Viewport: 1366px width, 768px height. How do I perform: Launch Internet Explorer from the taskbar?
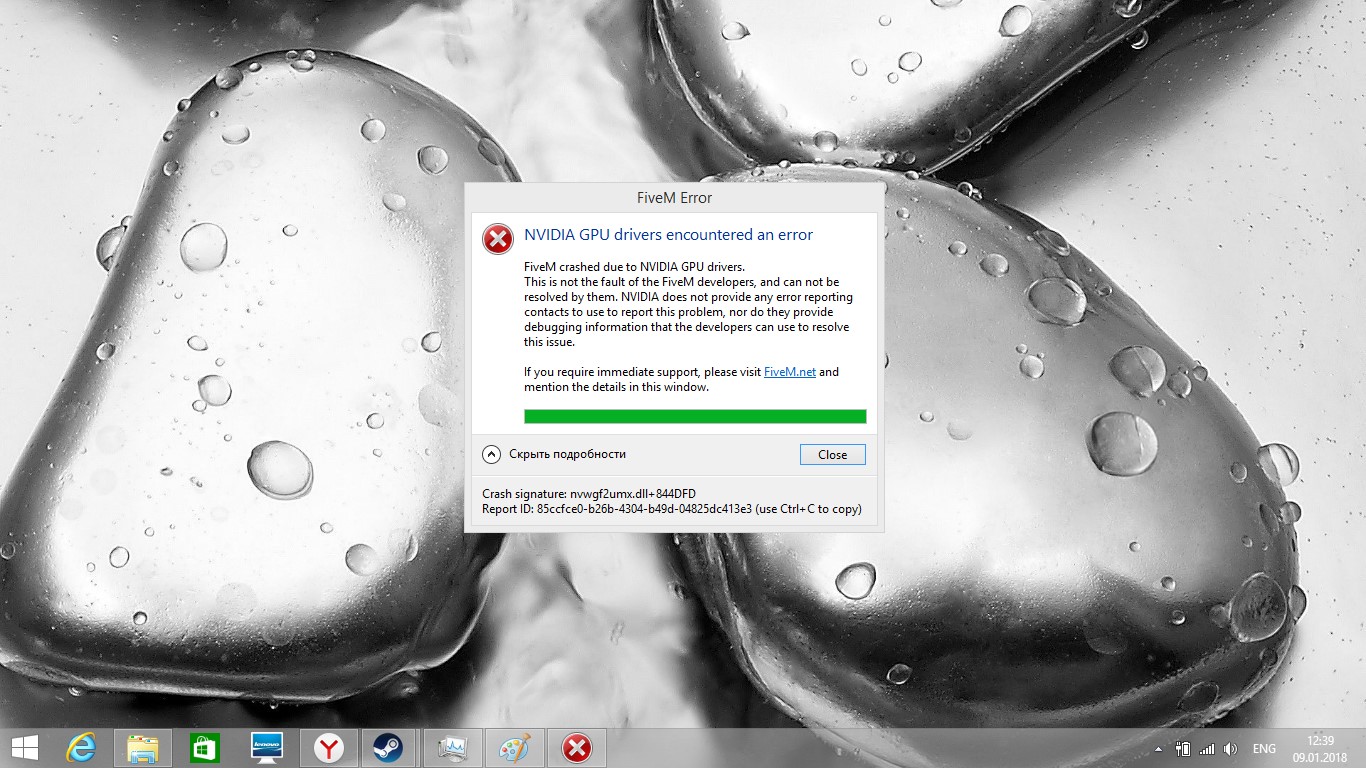pyautogui.click(x=81, y=748)
